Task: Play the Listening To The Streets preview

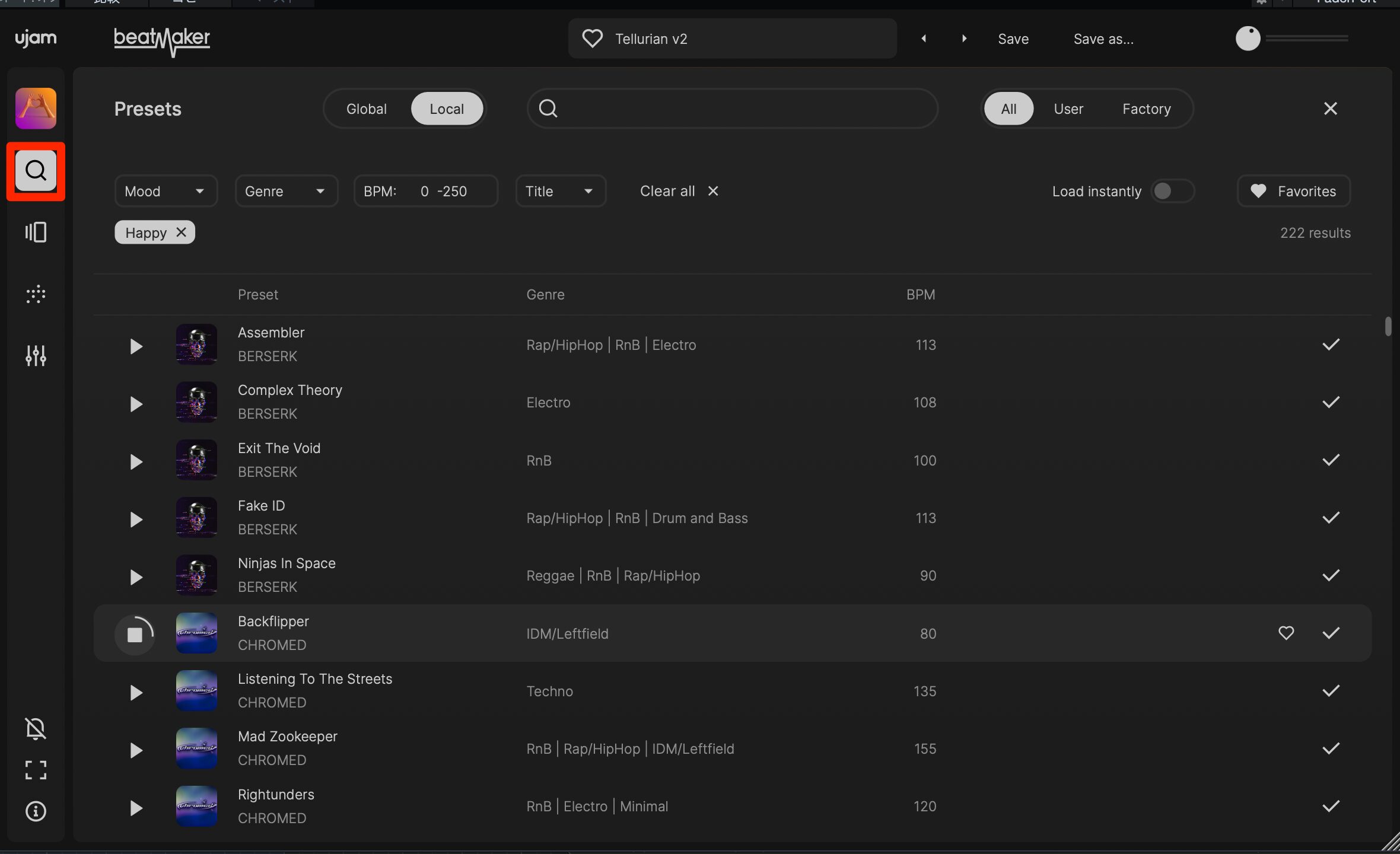Action: coord(136,692)
